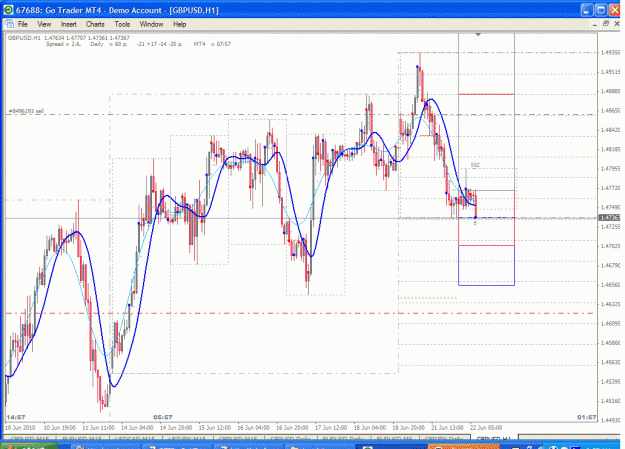Click the green Go Trader title bar icon
Image resolution: width=625 pixels, height=449 pixels.
click(8, 10)
